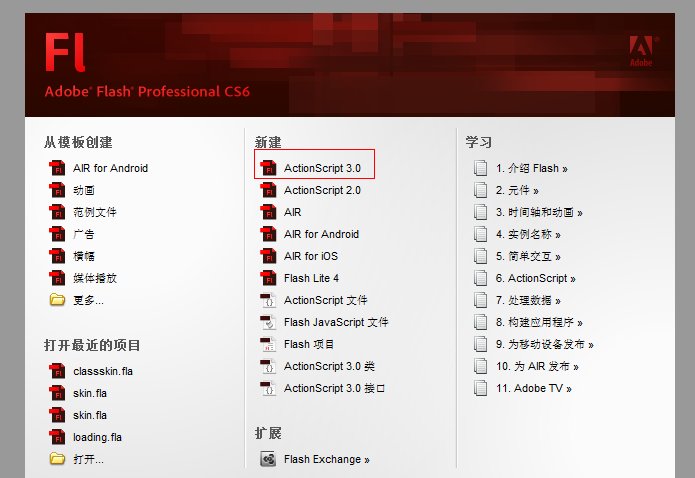This screenshot has width=695, height=478.
Task: Click the 范例文件 template icon
Action: tap(57, 212)
